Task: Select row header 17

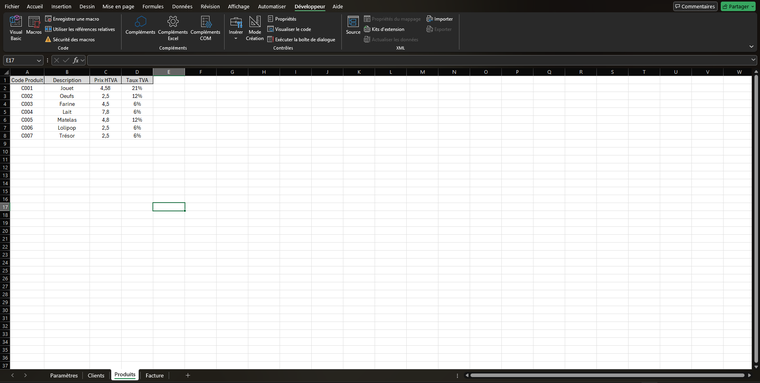Action: 5,207
